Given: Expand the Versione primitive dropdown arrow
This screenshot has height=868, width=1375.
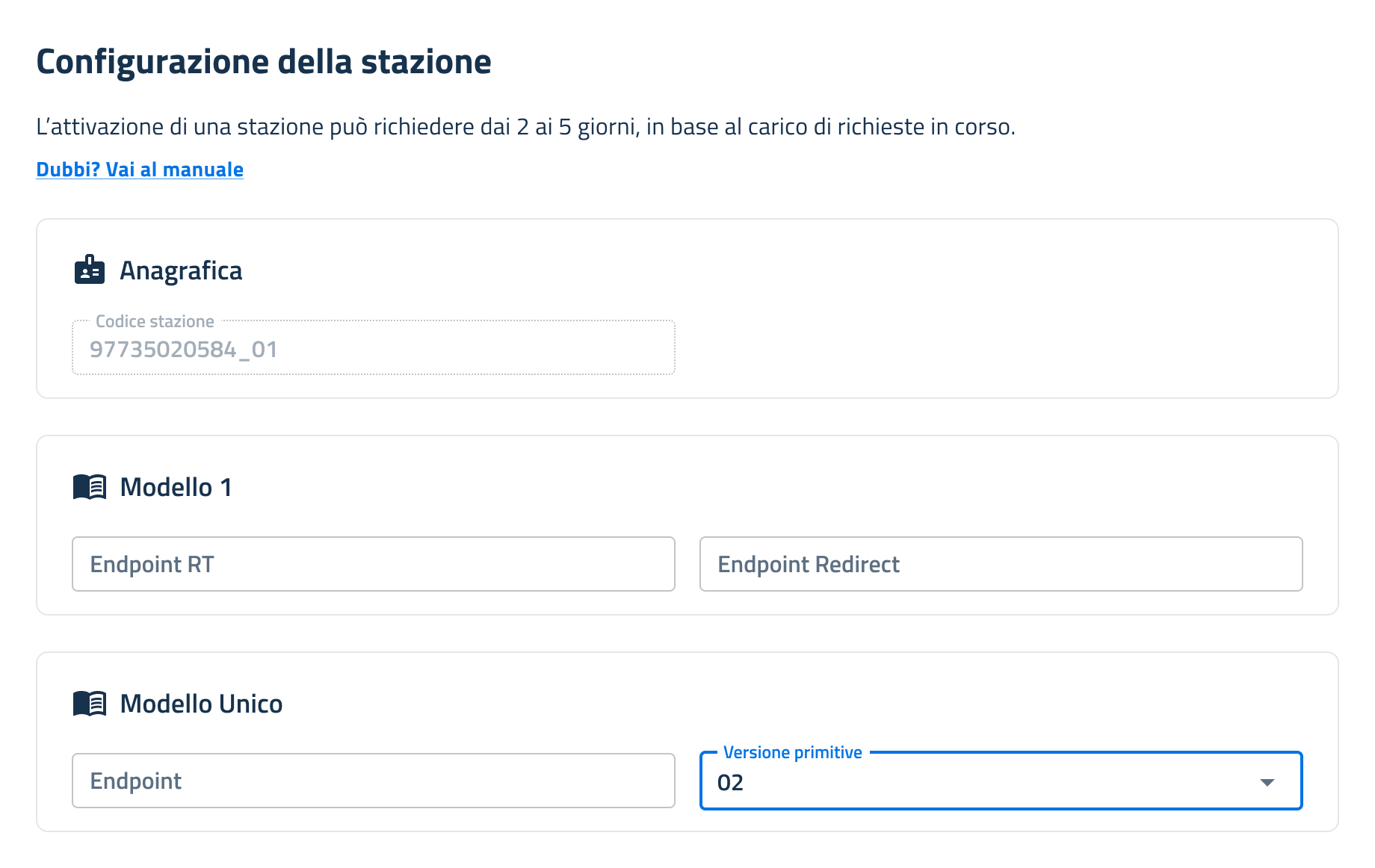Looking at the screenshot, I should [x=1267, y=782].
